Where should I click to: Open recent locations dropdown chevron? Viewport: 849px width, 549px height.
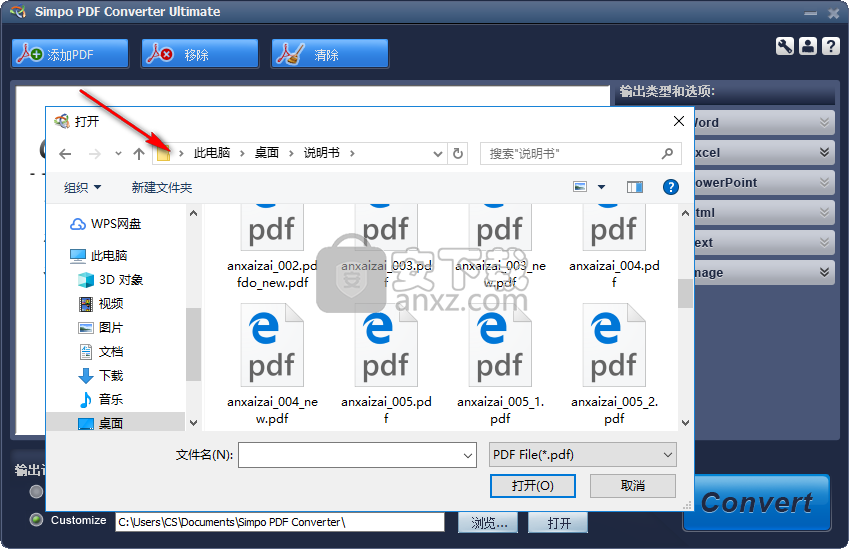pyautogui.click(x=118, y=154)
